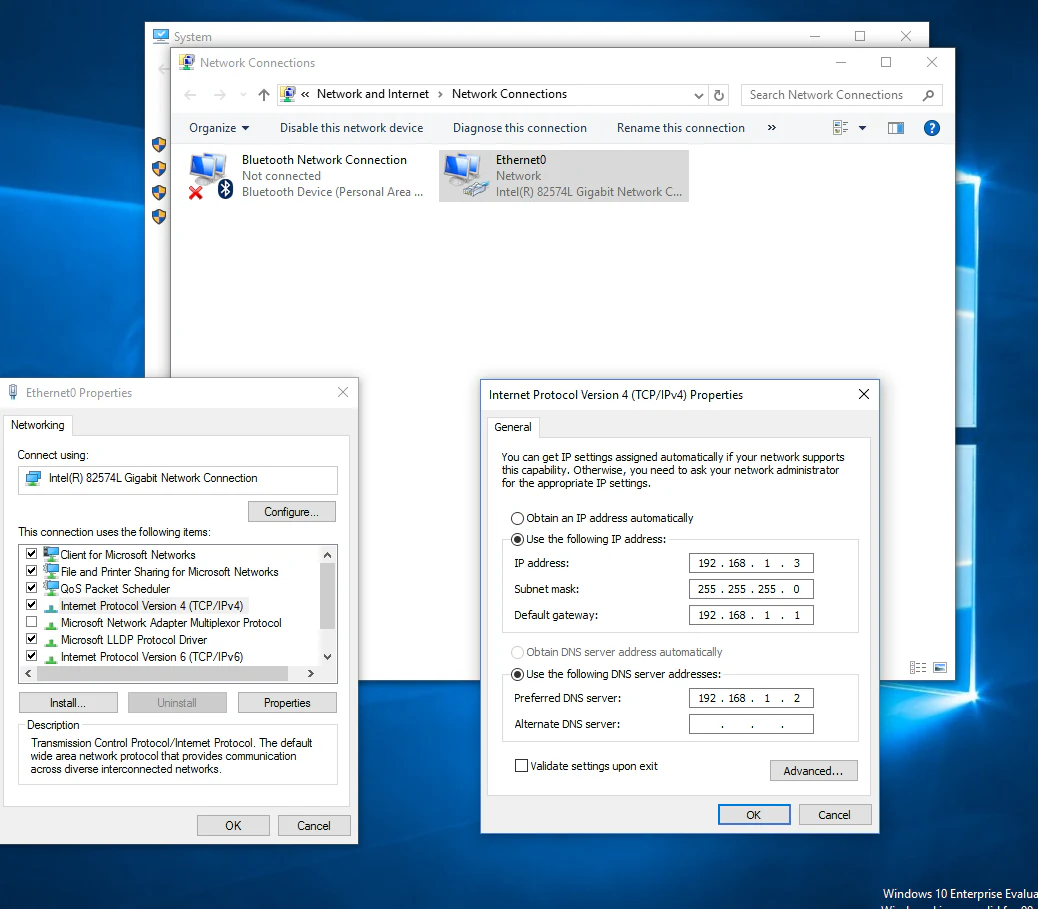Click Properties button in Ethernet0 Properties
This screenshot has width=1038, height=909.
pyautogui.click(x=287, y=703)
